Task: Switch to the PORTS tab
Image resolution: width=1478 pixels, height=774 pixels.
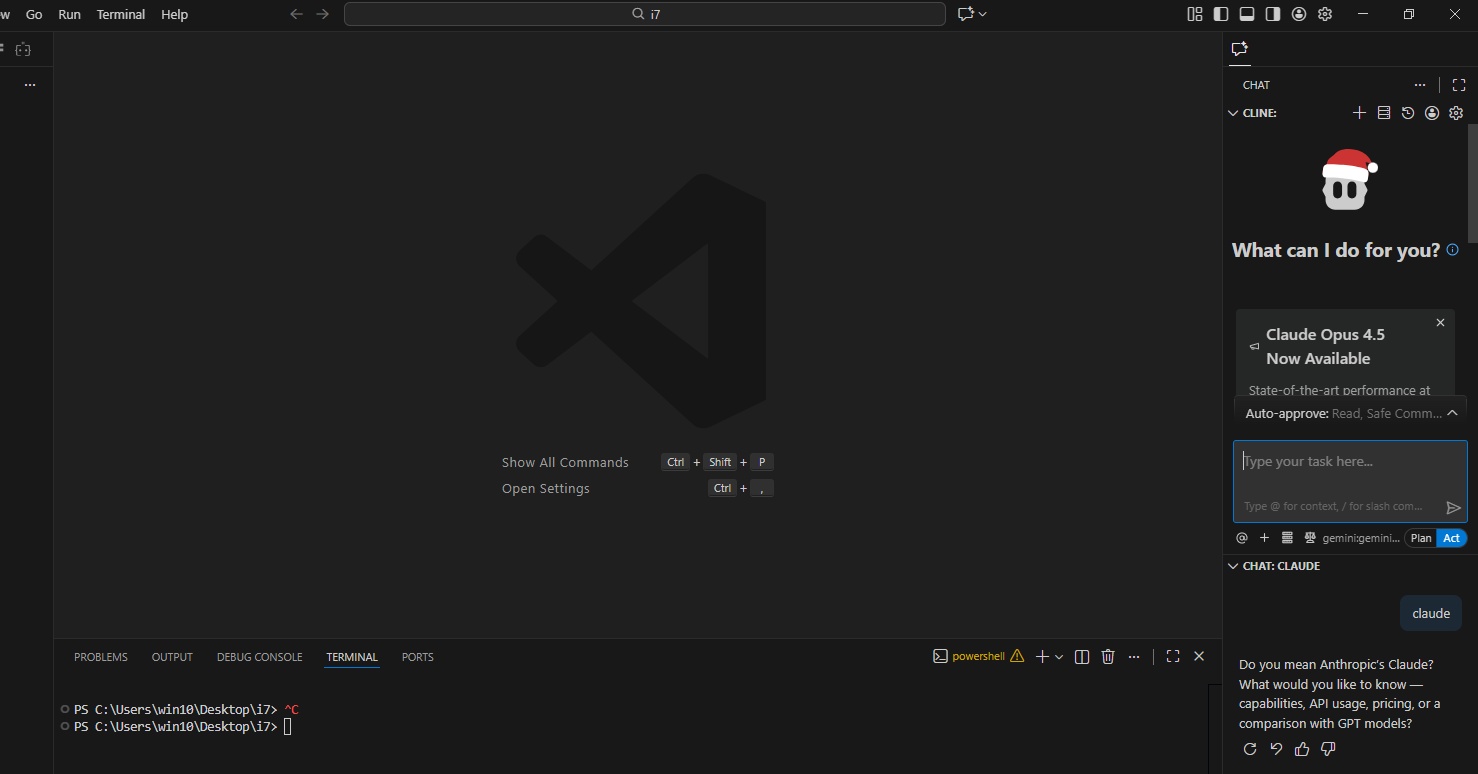Action: [418, 657]
